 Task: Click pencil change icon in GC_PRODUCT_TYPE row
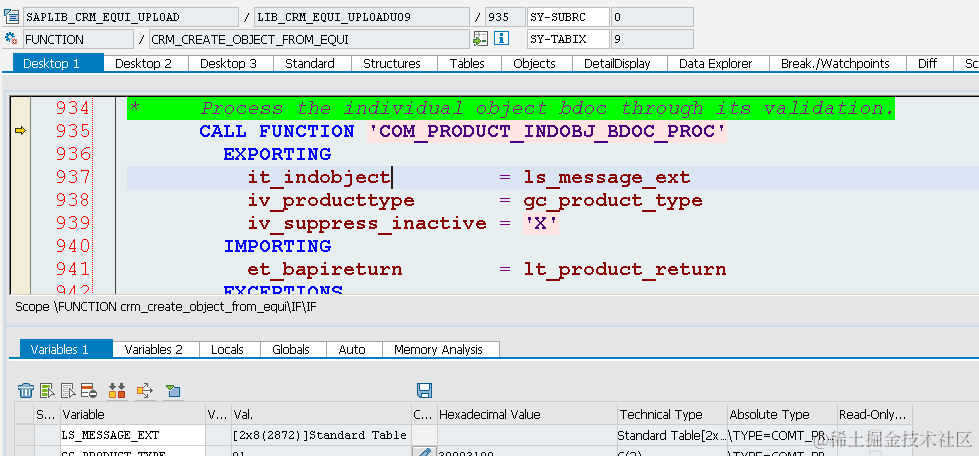[x=424, y=452]
